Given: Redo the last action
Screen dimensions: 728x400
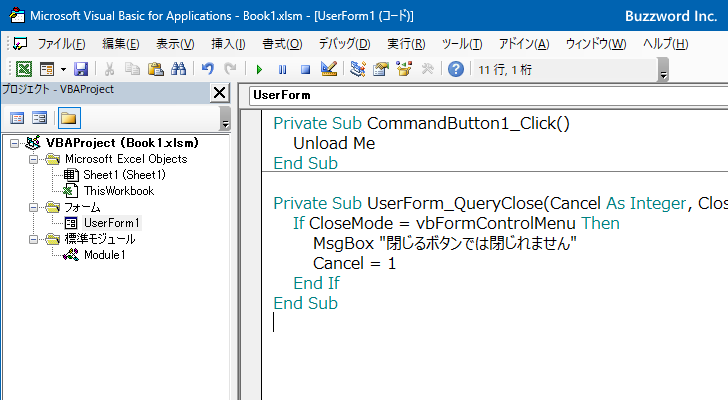Looking at the screenshot, I should coord(230,69).
